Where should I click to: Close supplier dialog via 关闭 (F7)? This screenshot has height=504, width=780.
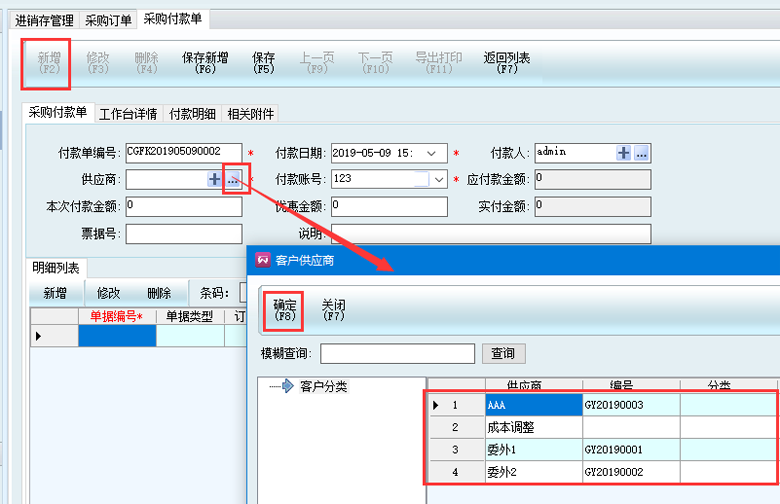[x=334, y=309]
